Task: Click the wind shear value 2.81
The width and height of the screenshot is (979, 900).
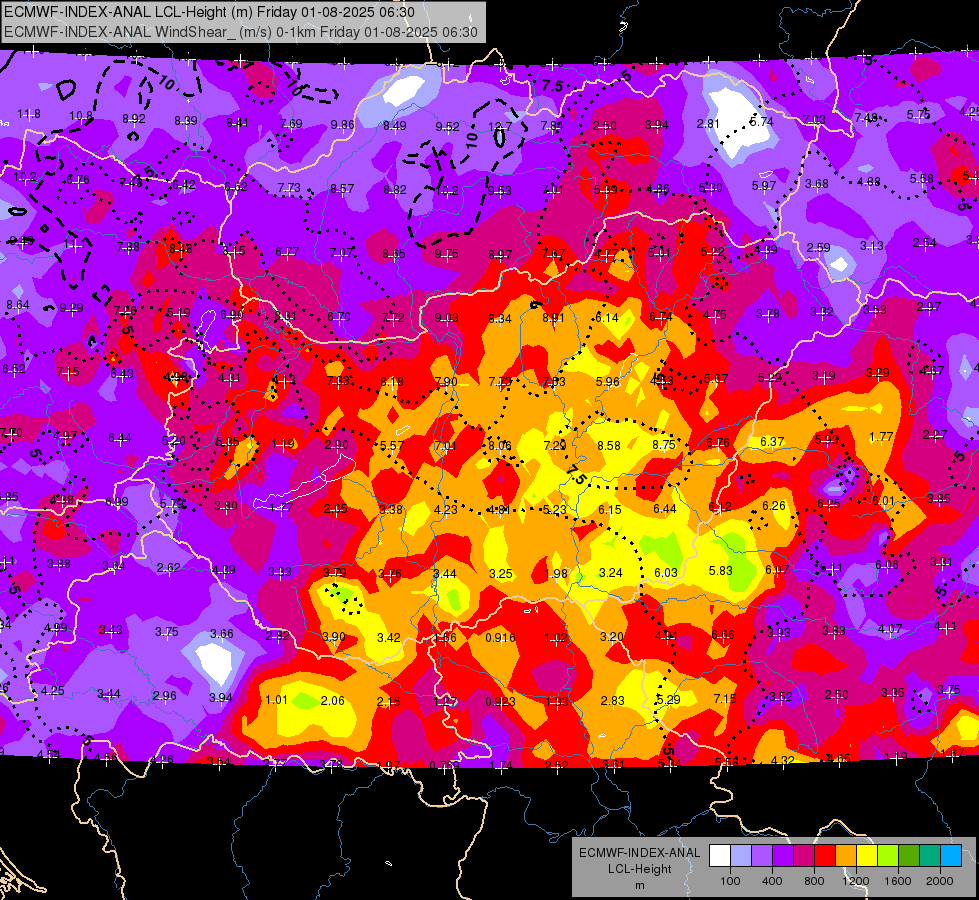Action: 709,124
